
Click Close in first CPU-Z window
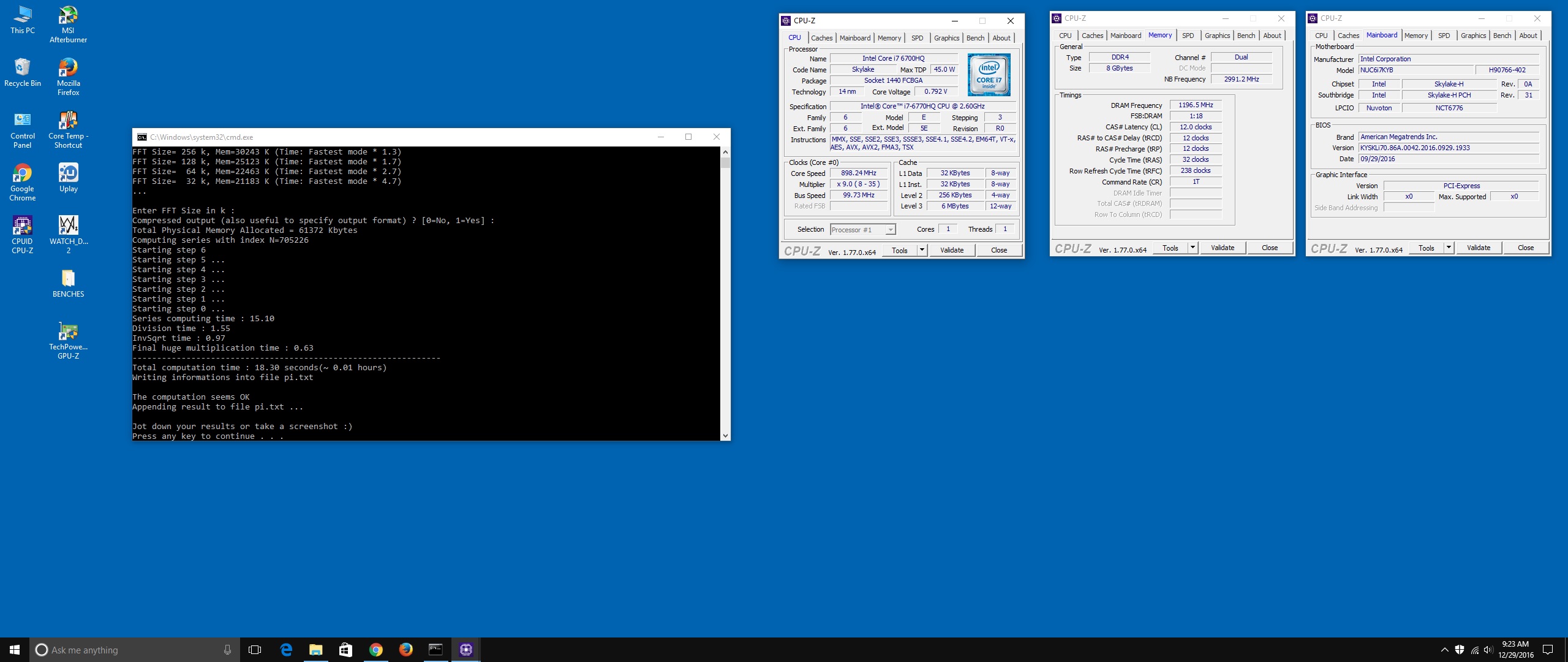pos(999,250)
